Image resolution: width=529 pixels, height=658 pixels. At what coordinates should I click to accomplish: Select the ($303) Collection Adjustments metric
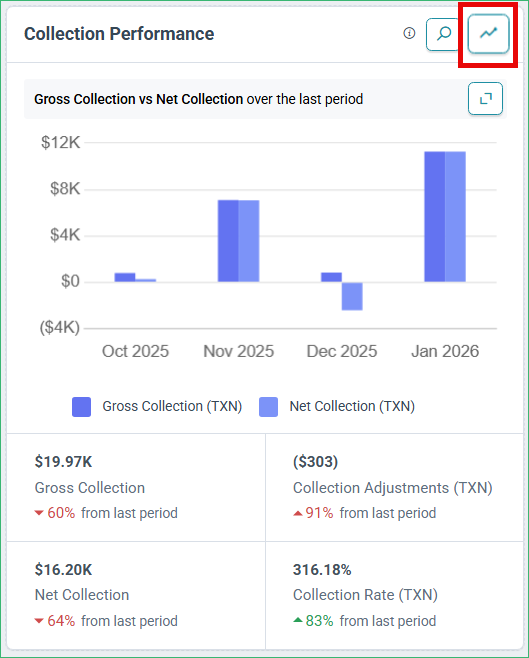point(394,488)
